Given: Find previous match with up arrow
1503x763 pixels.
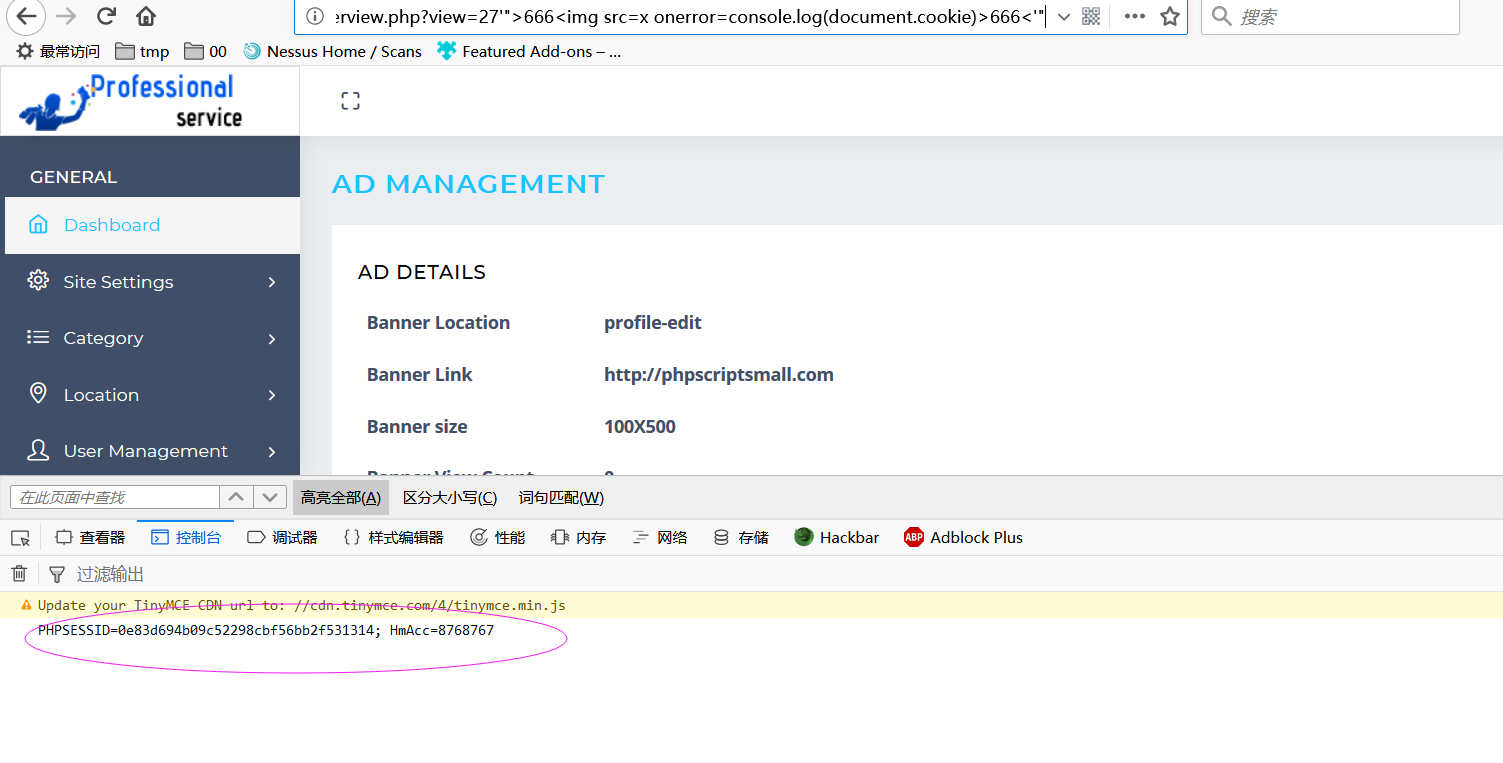Looking at the screenshot, I should [235, 497].
